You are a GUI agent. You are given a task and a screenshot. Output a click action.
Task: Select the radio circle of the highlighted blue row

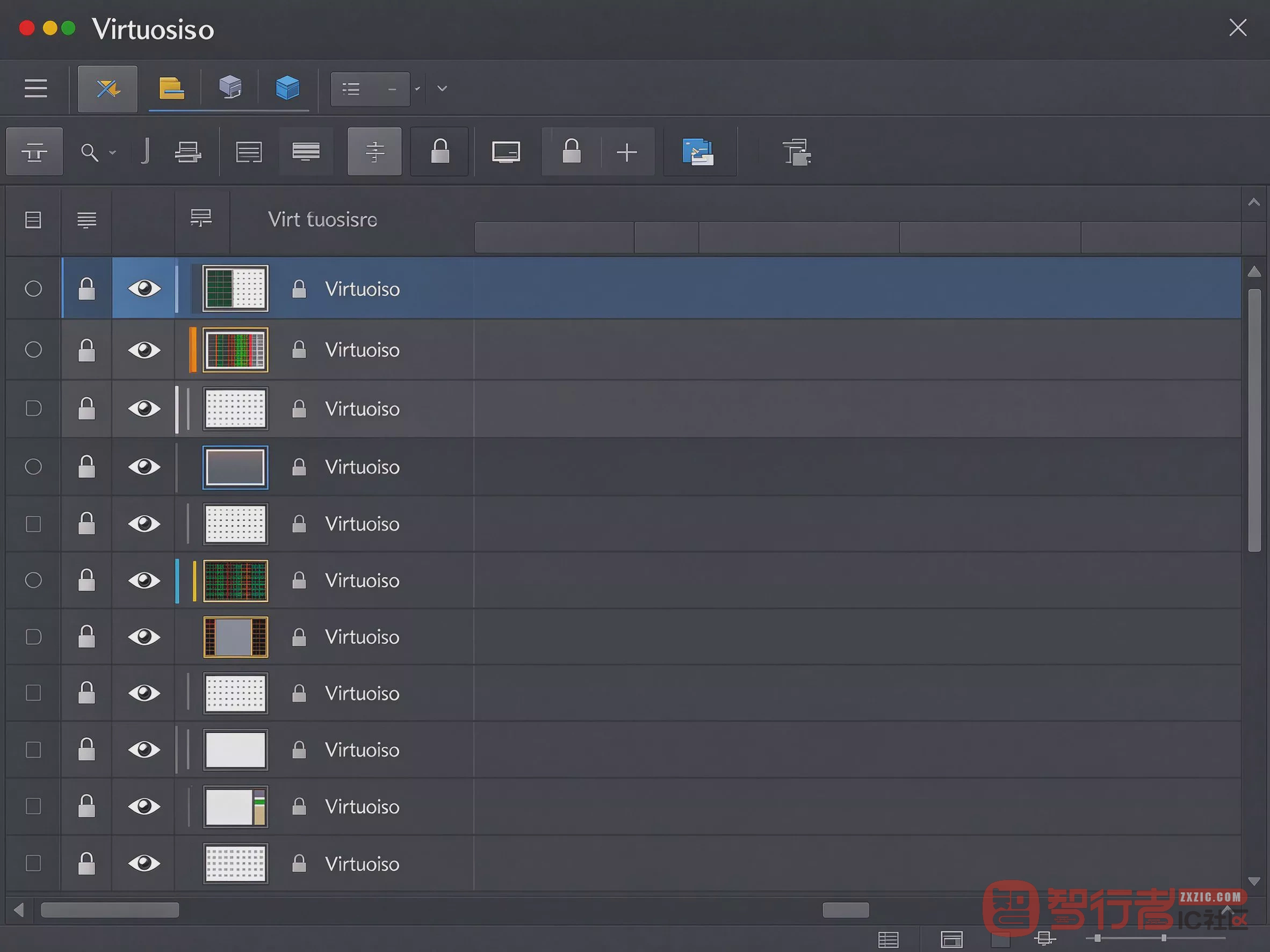33,289
